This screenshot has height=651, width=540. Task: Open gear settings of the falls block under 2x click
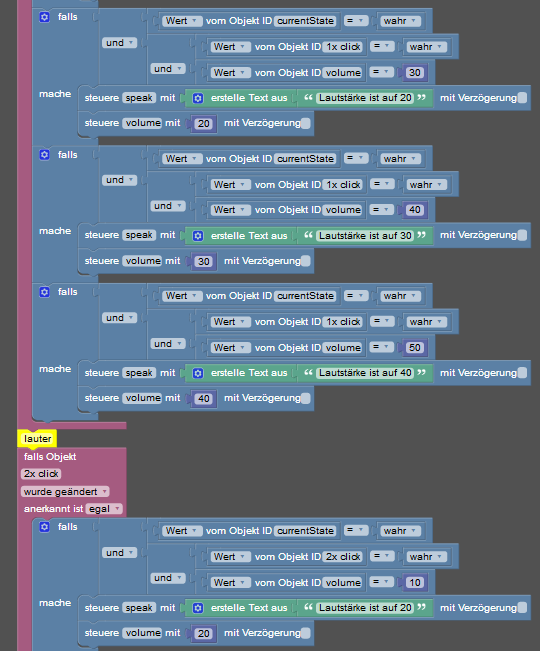point(44,527)
